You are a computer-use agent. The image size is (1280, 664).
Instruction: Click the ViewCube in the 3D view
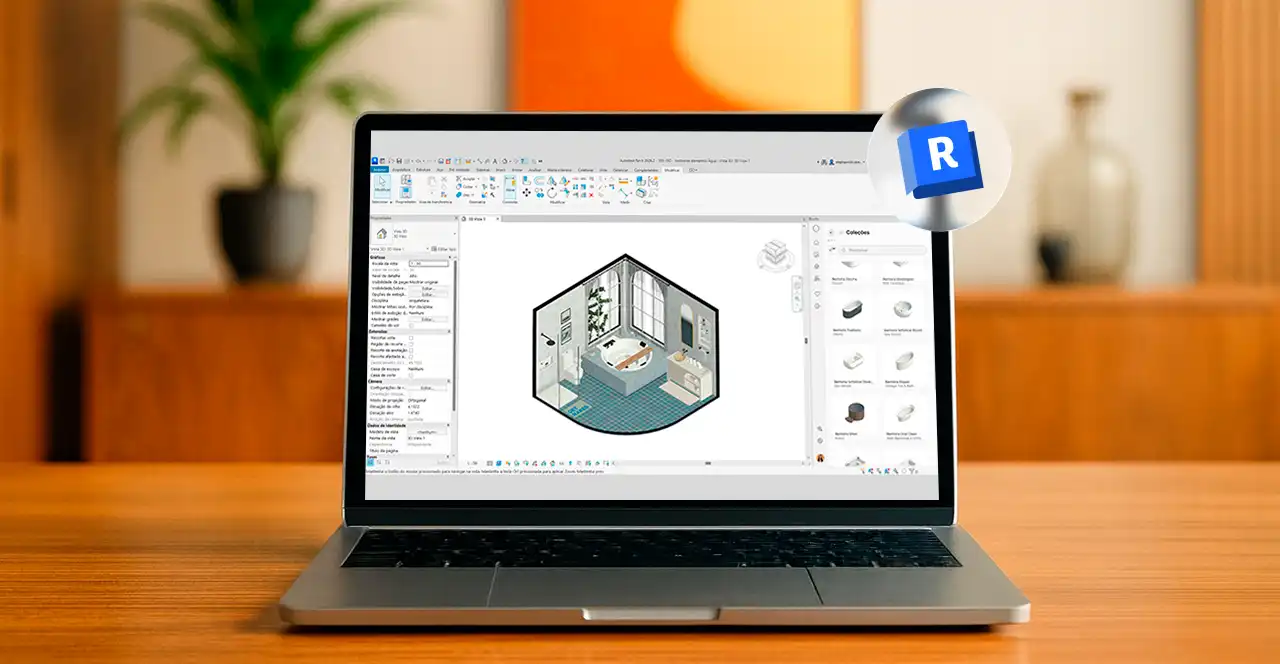[x=771, y=256]
